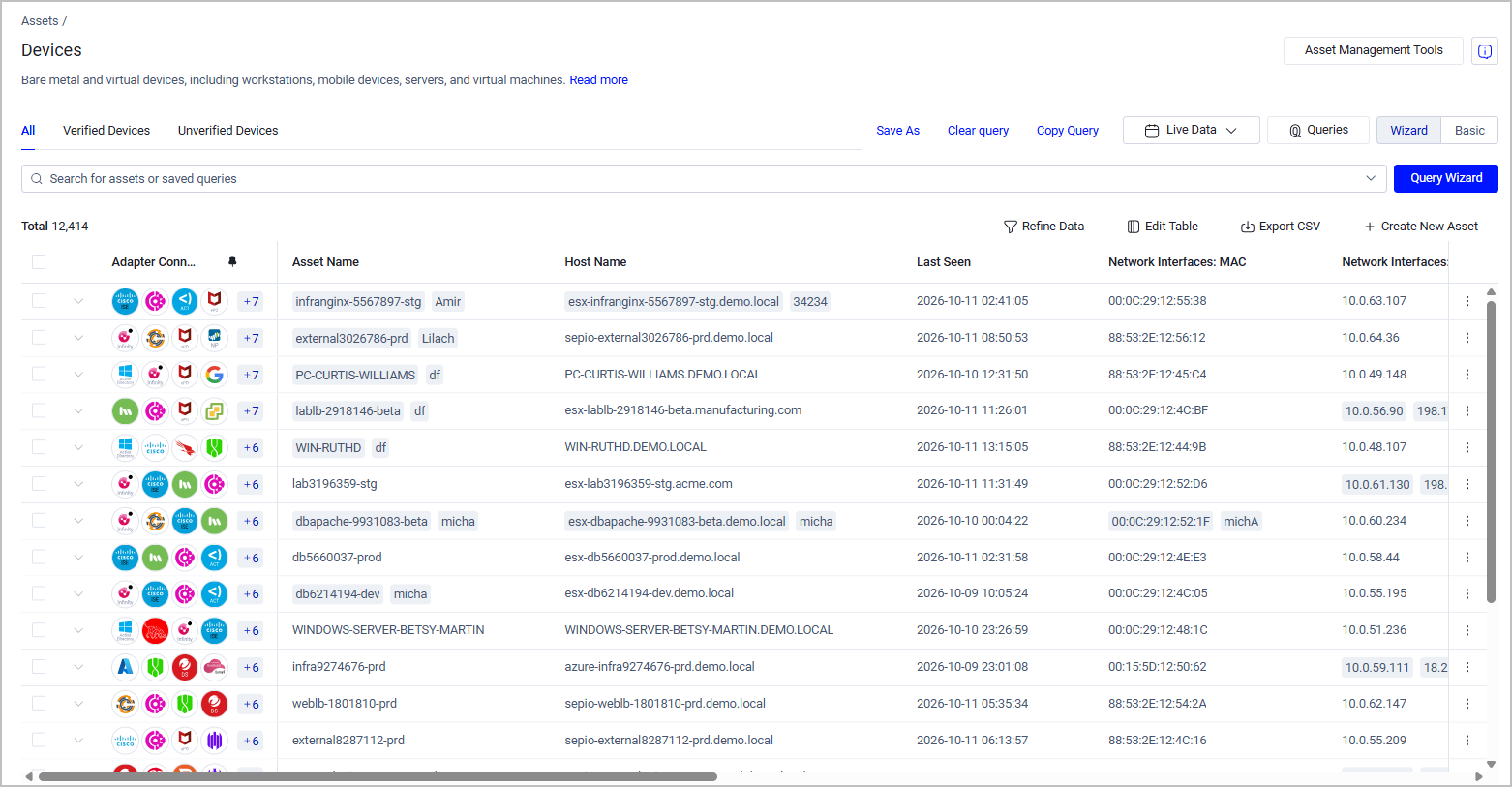The width and height of the screenshot is (1512, 787).
Task: Click Create New Asset
Action: click(x=1421, y=227)
